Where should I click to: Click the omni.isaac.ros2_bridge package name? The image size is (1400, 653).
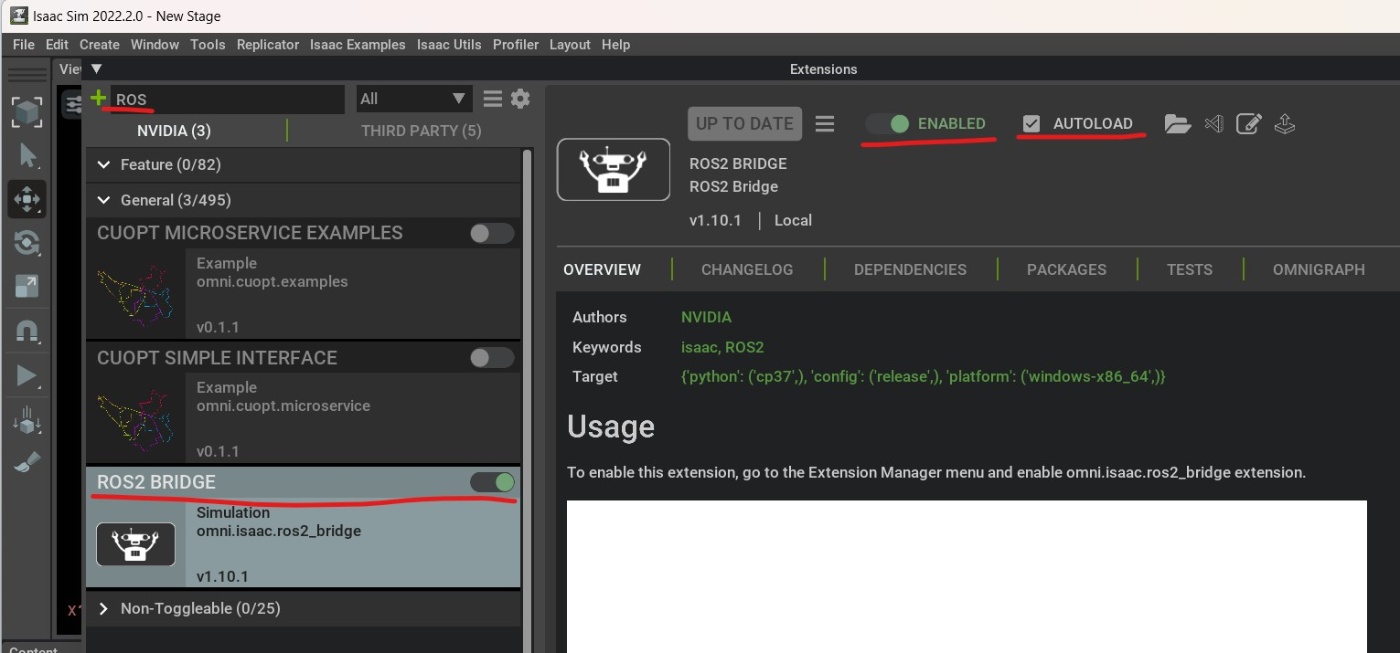pos(279,531)
